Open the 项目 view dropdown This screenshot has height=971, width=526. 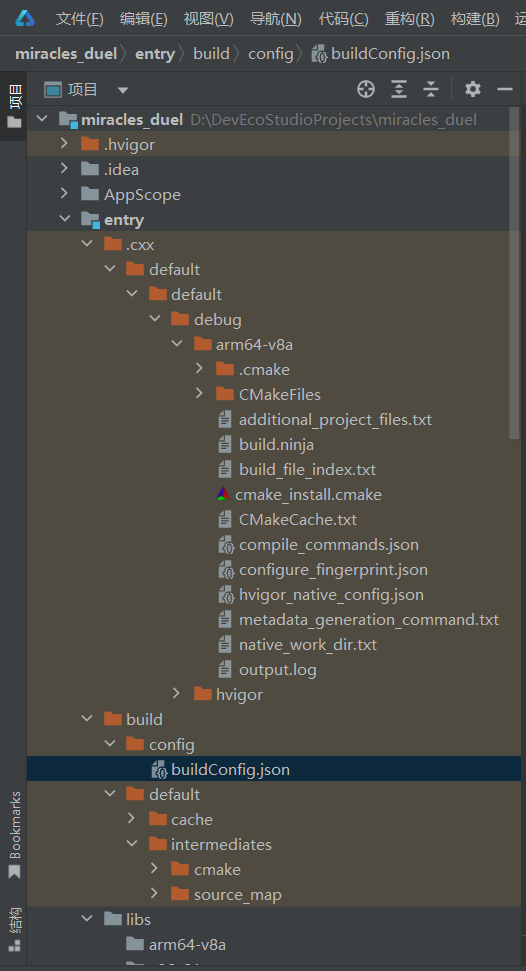point(123,90)
